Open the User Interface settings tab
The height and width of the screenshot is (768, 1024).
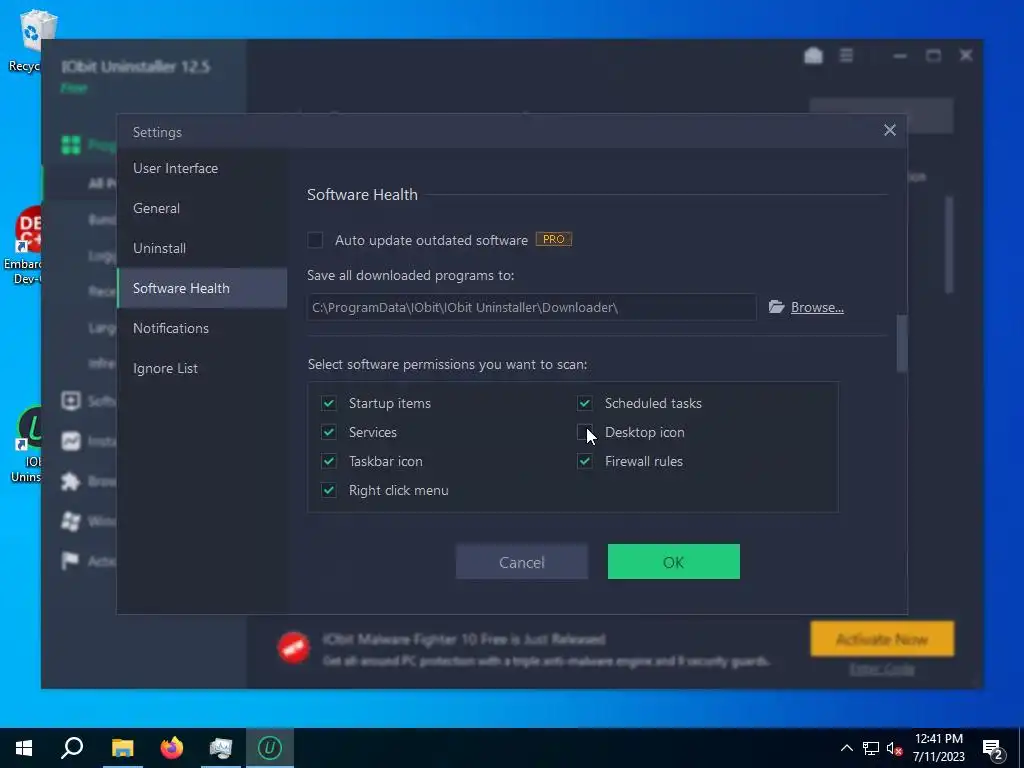point(202,168)
